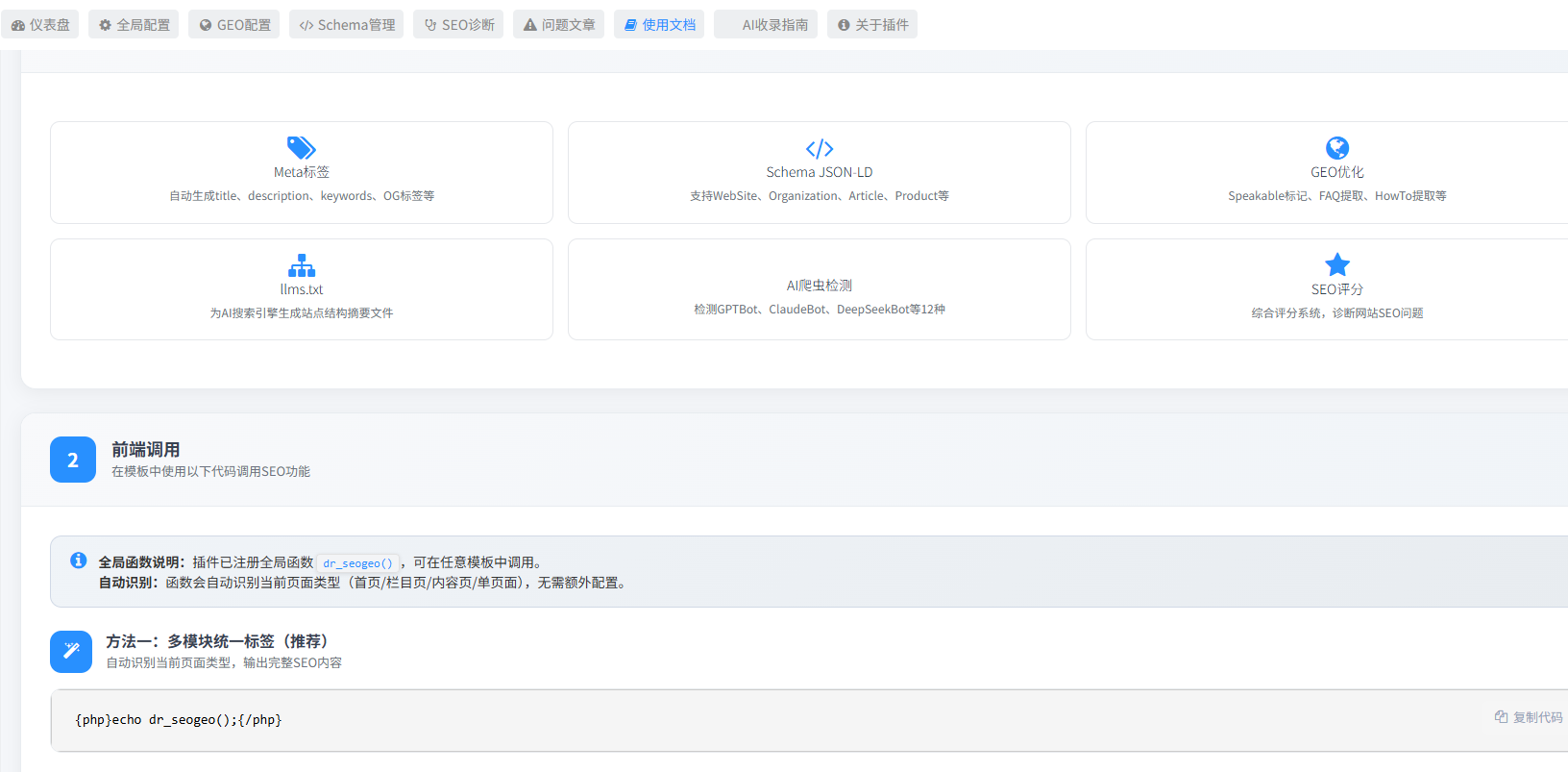Click the 复制代码 copy code button
1568x772 pixels.
point(1529,717)
